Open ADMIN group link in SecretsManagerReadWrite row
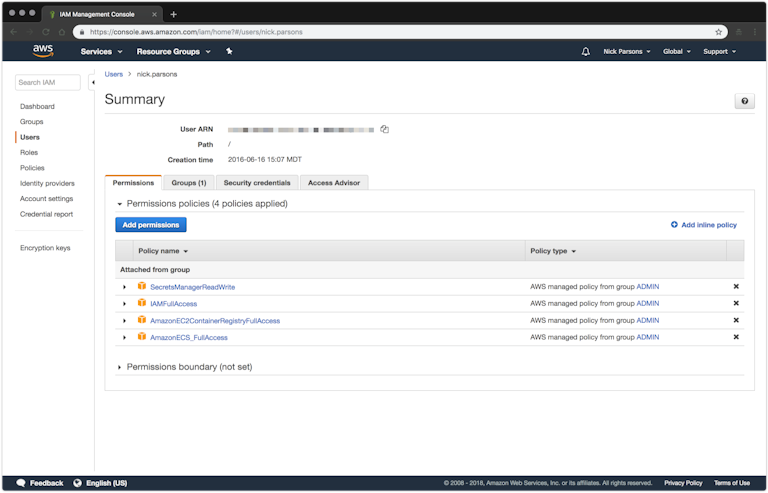Viewport: 768px width, 493px height. click(x=648, y=286)
